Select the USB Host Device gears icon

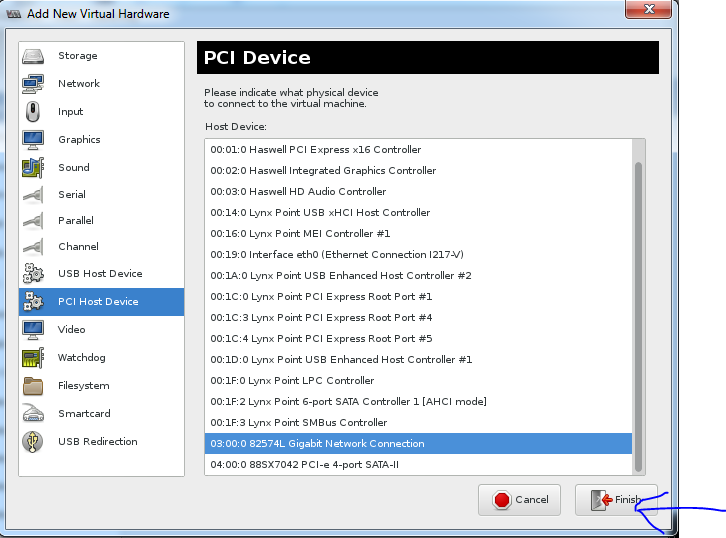pyautogui.click(x=33, y=274)
